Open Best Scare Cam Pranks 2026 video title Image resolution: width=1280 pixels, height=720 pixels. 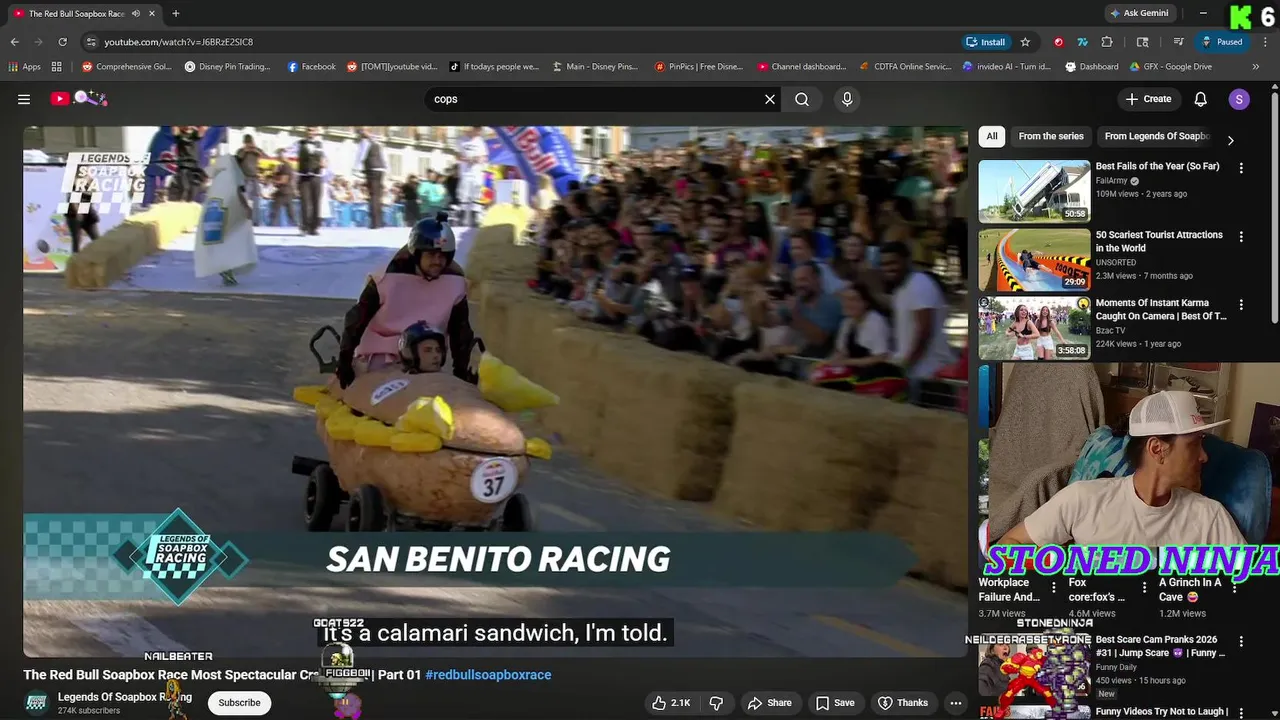coord(1160,646)
